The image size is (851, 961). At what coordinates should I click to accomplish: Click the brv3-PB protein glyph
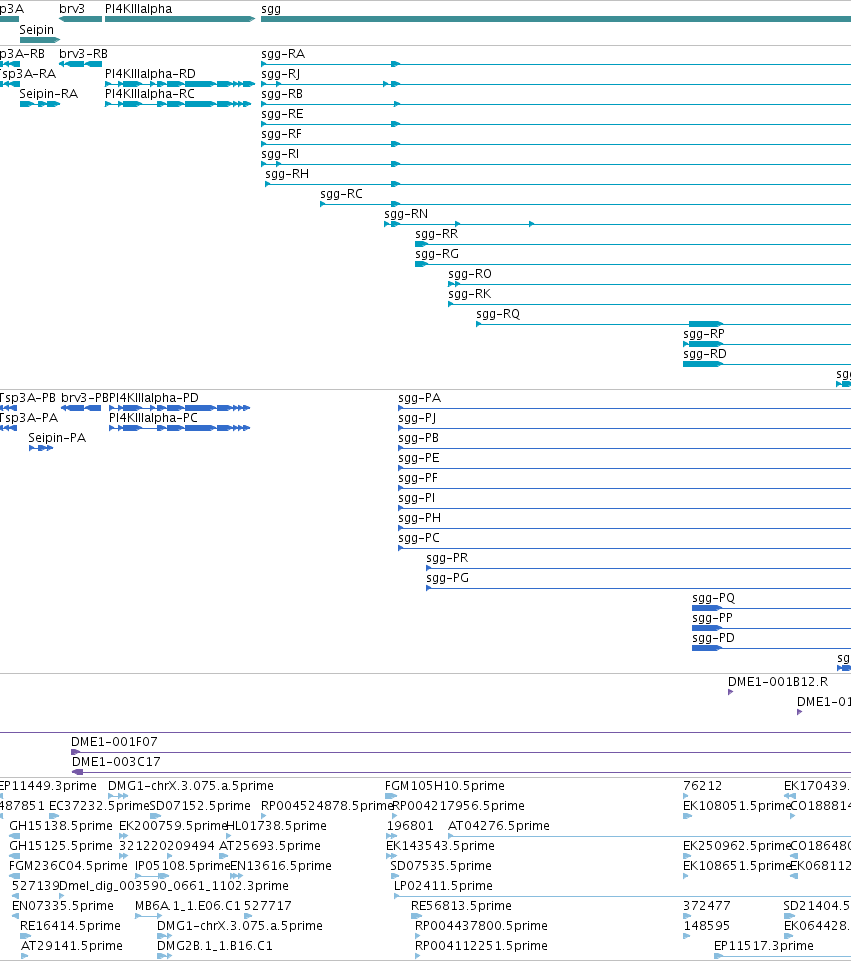(x=81, y=408)
